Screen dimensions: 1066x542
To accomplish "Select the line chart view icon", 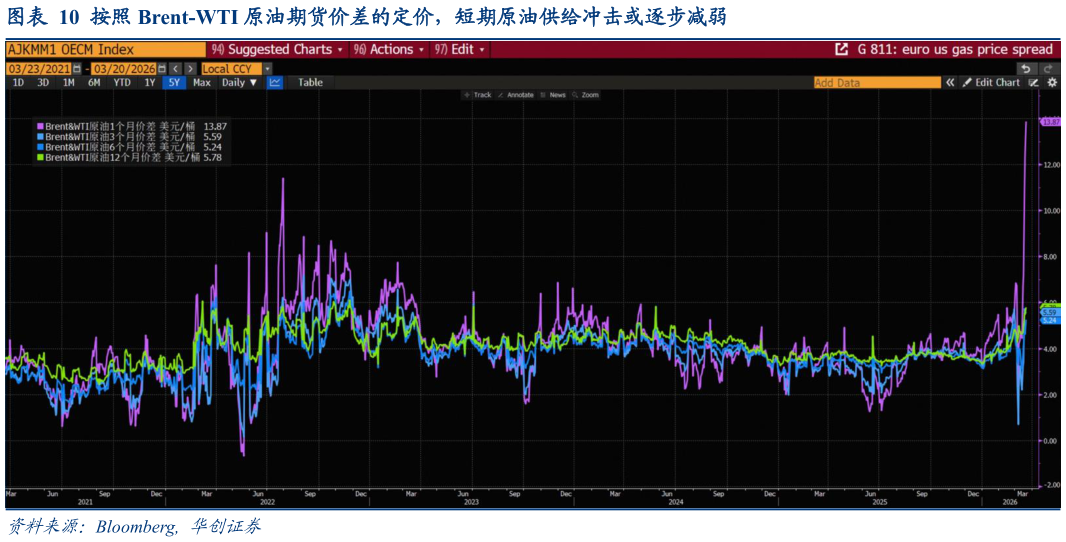I will 275,82.
